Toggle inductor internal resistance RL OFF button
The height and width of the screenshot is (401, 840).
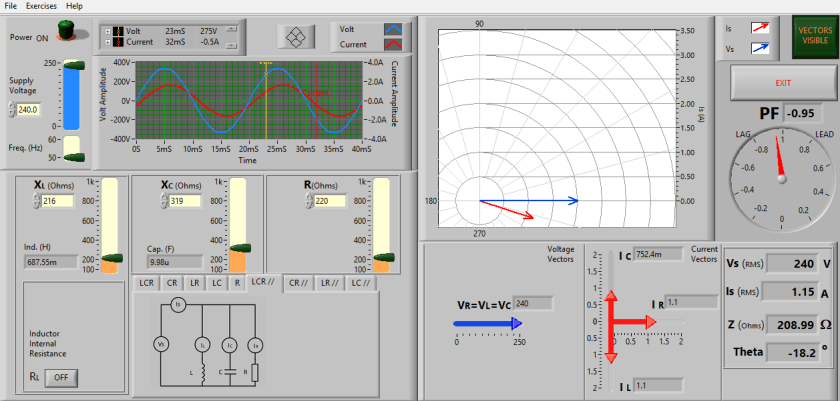[x=61, y=377]
